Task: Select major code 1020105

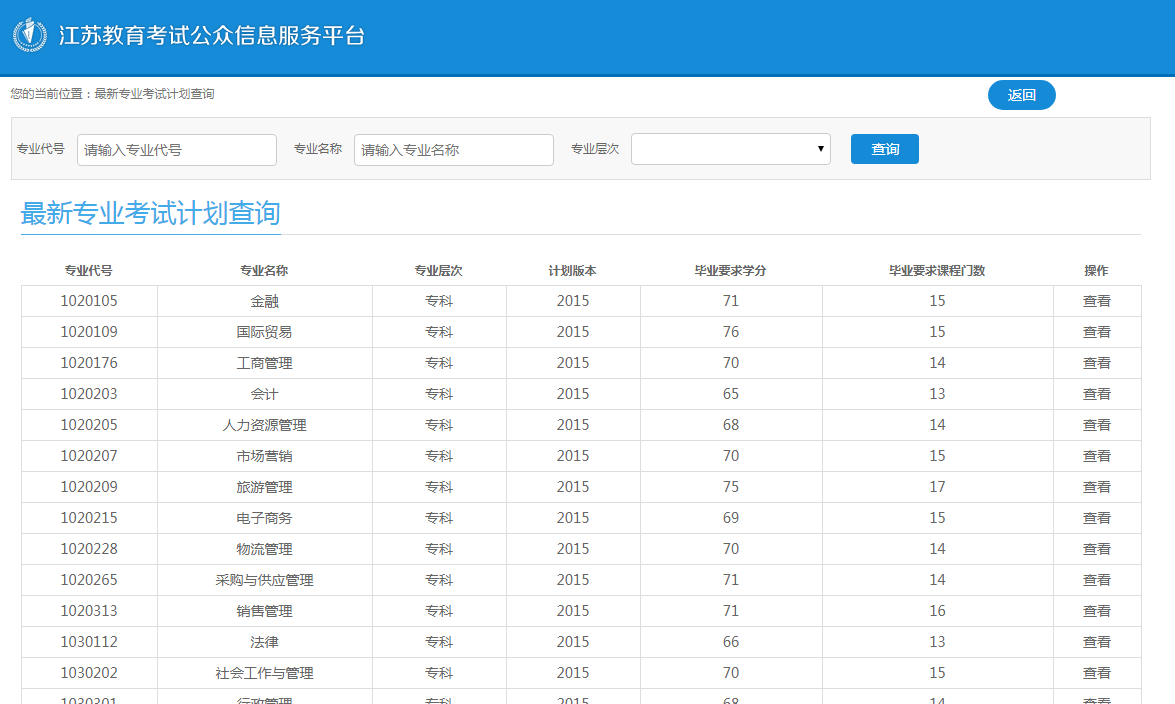Action: click(x=89, y=301)
